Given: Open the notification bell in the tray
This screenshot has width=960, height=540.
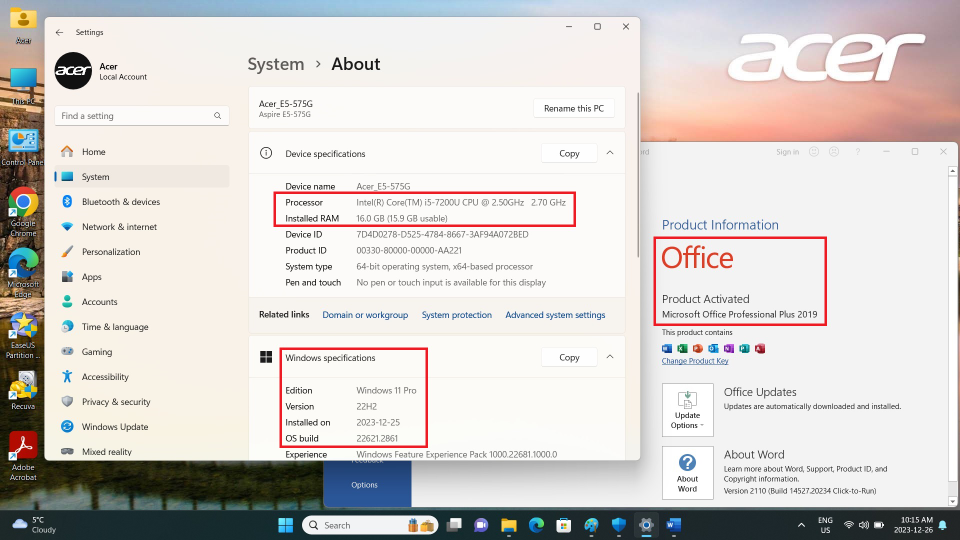Looking at the screenshot, I should coord(943,525).
